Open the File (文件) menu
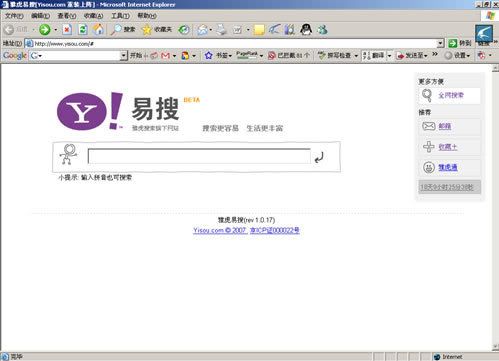499x361 pixels. click(14, 16)
